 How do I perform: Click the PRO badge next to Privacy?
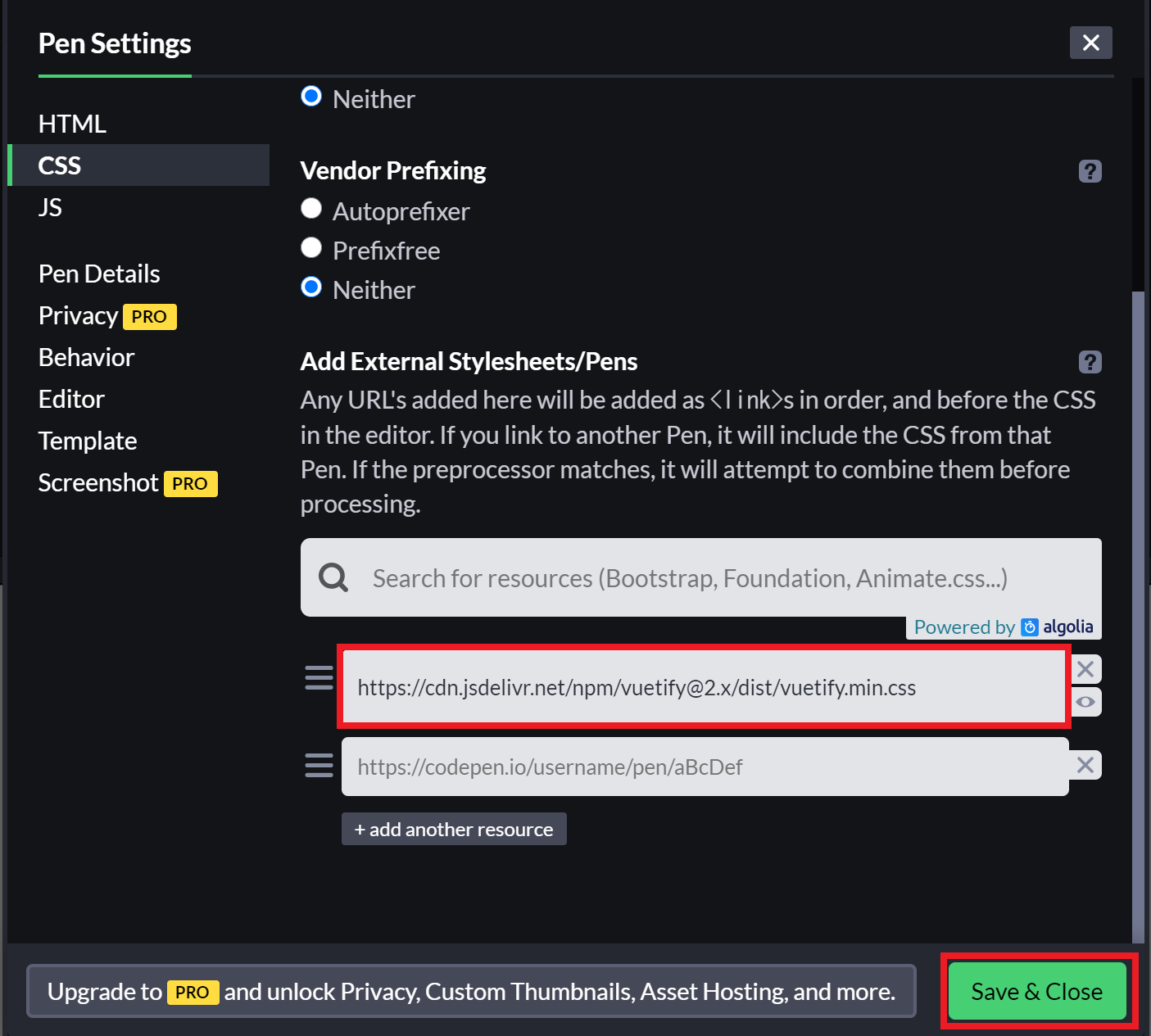(149, 316)
